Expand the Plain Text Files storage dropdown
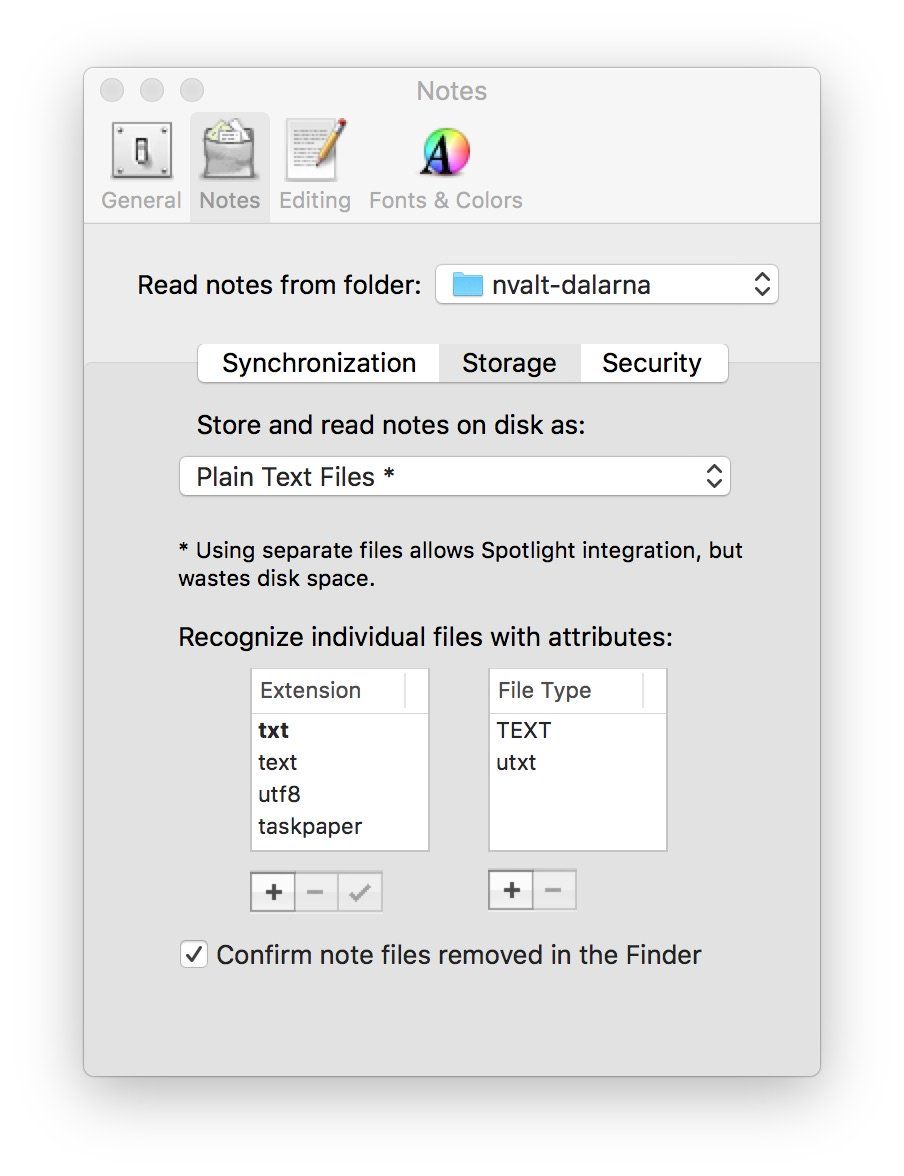The image size is (904, 1176). (455, 477)
